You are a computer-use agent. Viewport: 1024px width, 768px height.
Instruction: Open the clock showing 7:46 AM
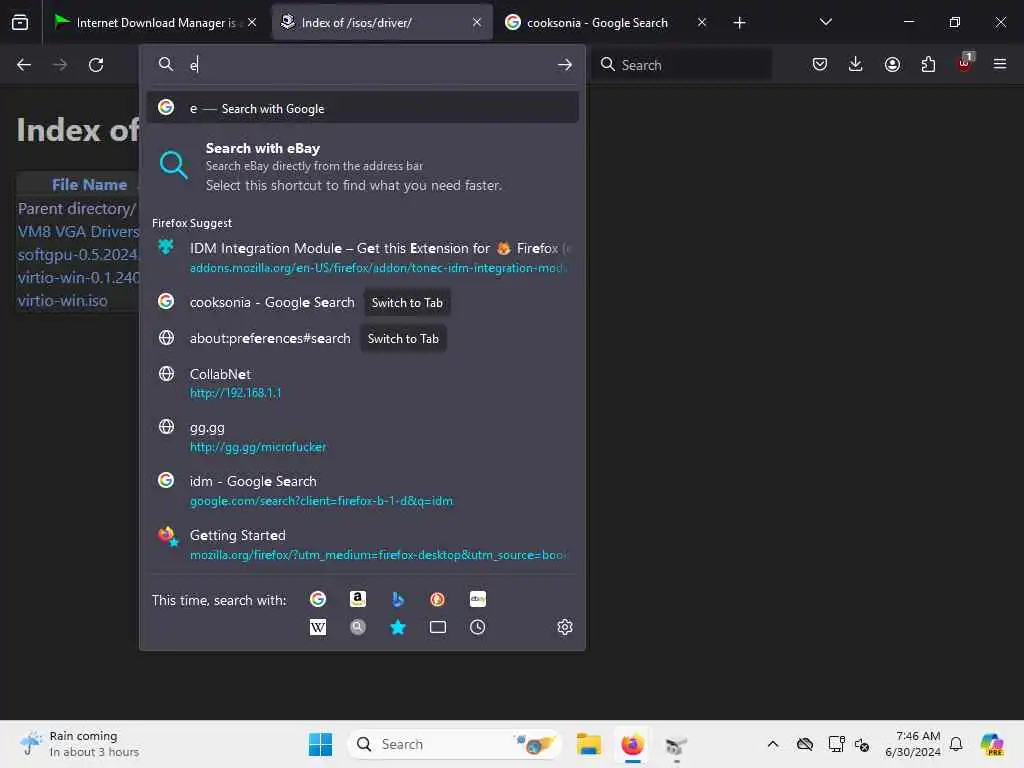click(913, 744)
